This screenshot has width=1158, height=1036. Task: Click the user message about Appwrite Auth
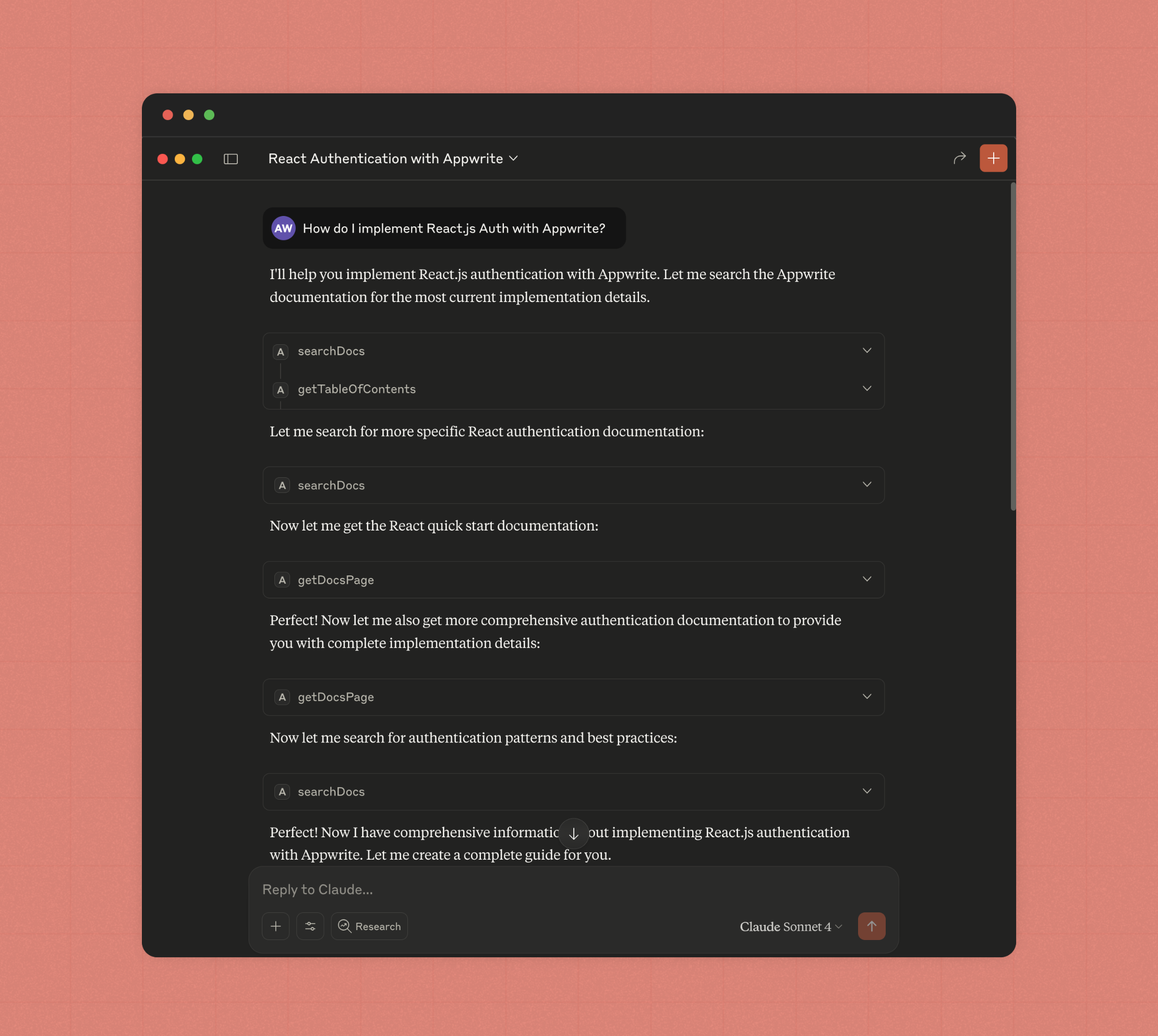[x=444, y=228]
